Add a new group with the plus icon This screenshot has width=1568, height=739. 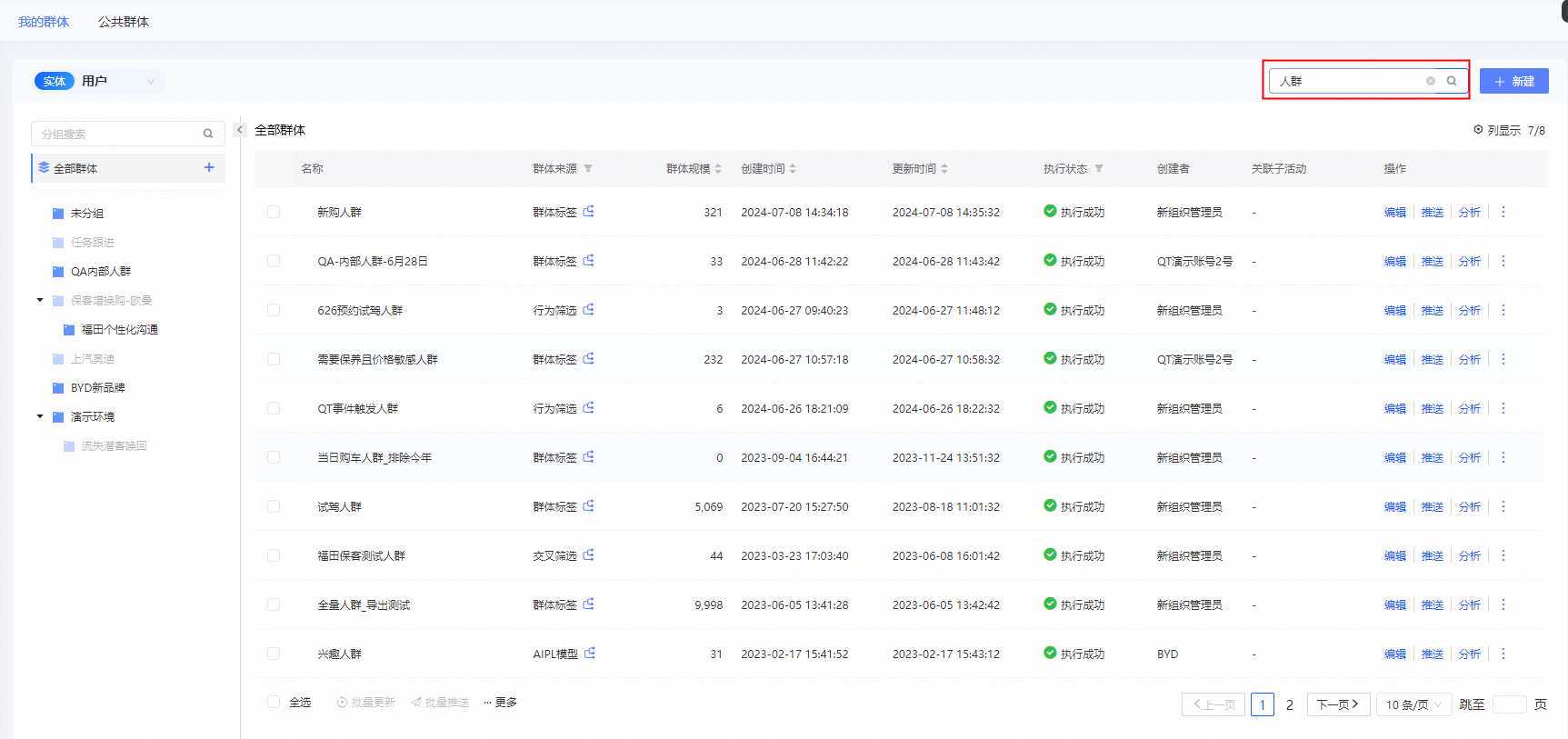pyautogui.click(x=209, y=167)
